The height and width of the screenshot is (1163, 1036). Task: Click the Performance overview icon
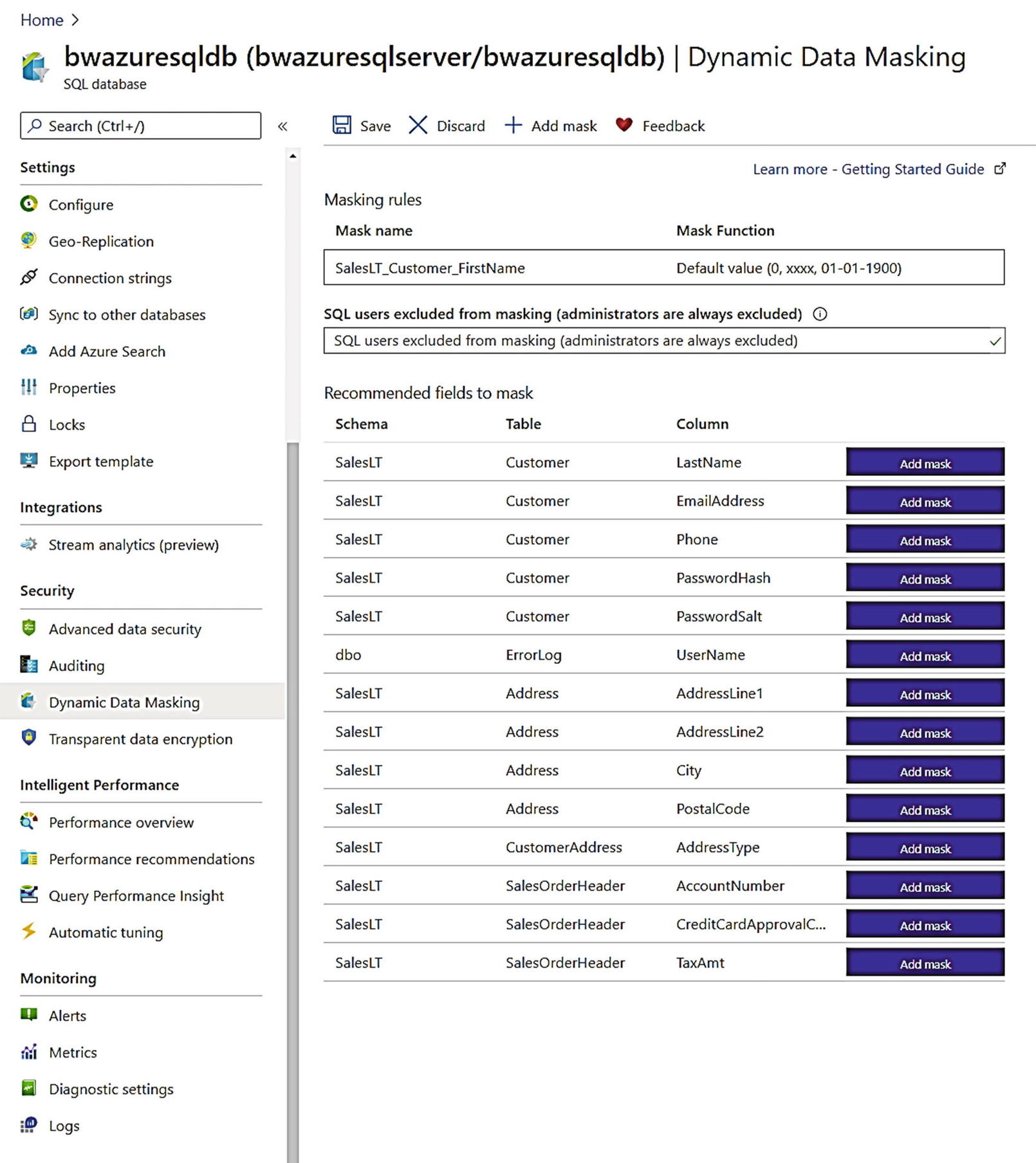pyautogui.click(x=29, y=821)
